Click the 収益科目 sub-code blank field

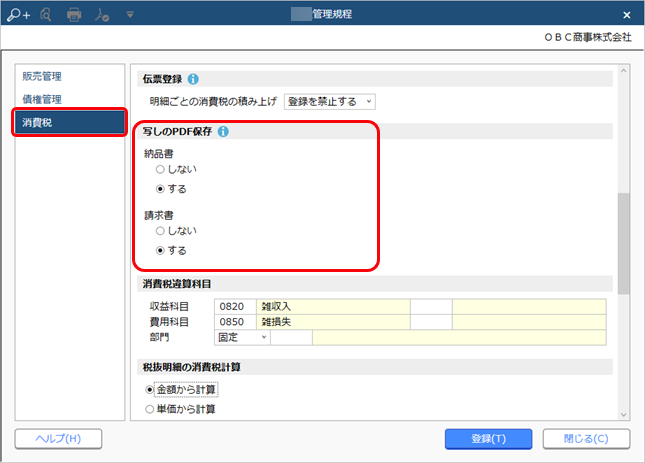(431, 307)
